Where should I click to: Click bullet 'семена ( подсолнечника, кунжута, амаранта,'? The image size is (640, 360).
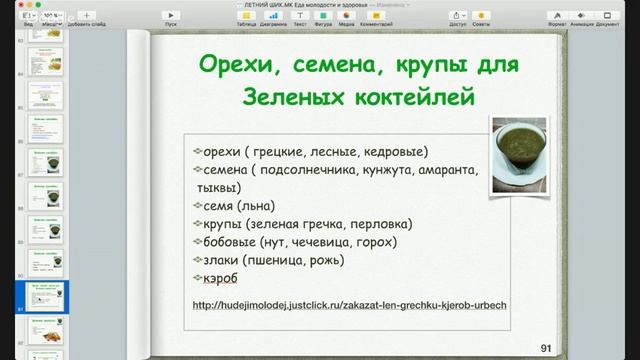click(x=341, y=169)
